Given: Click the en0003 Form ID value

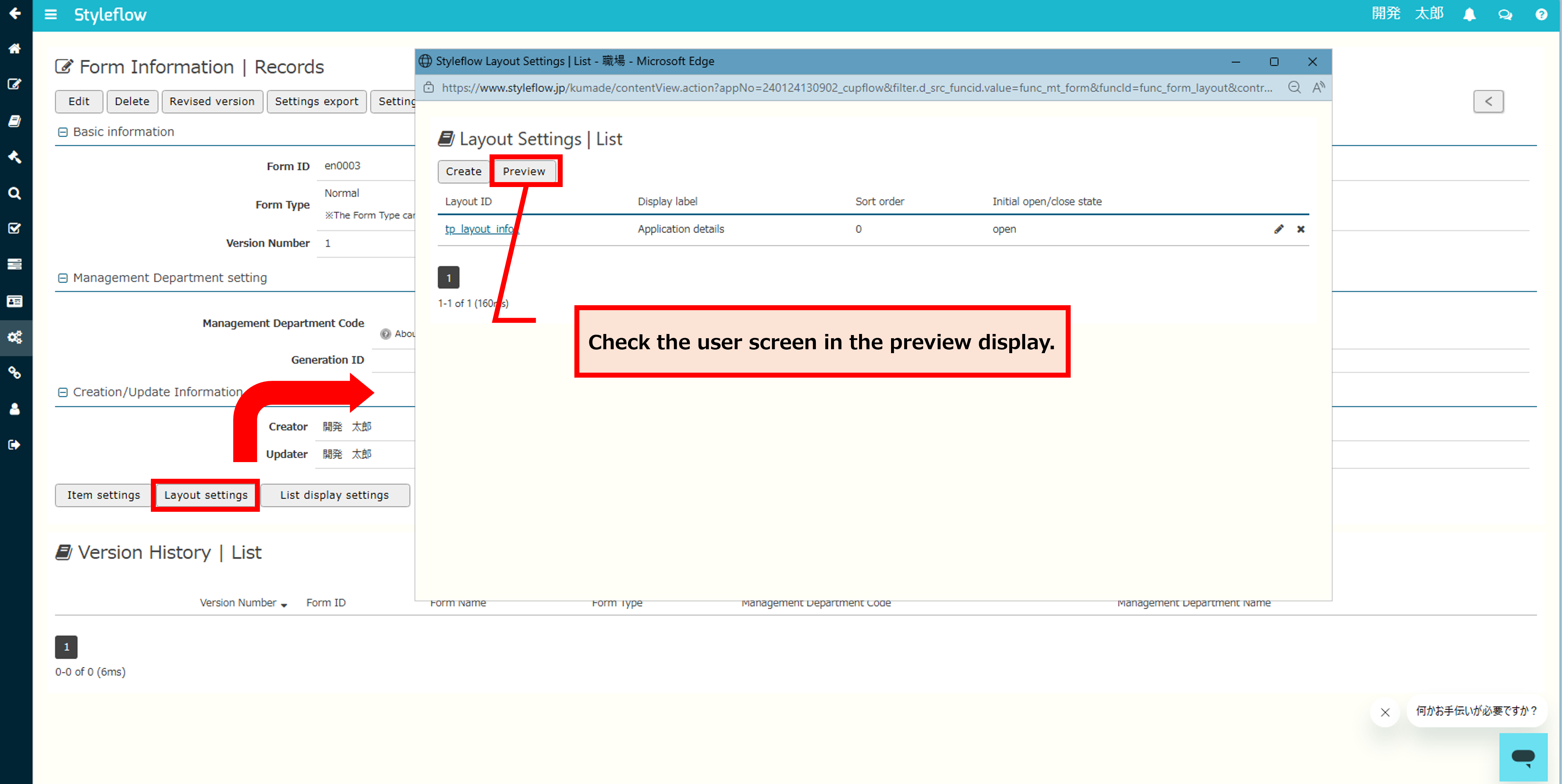Looking at the screenshot, I should 342,165.
